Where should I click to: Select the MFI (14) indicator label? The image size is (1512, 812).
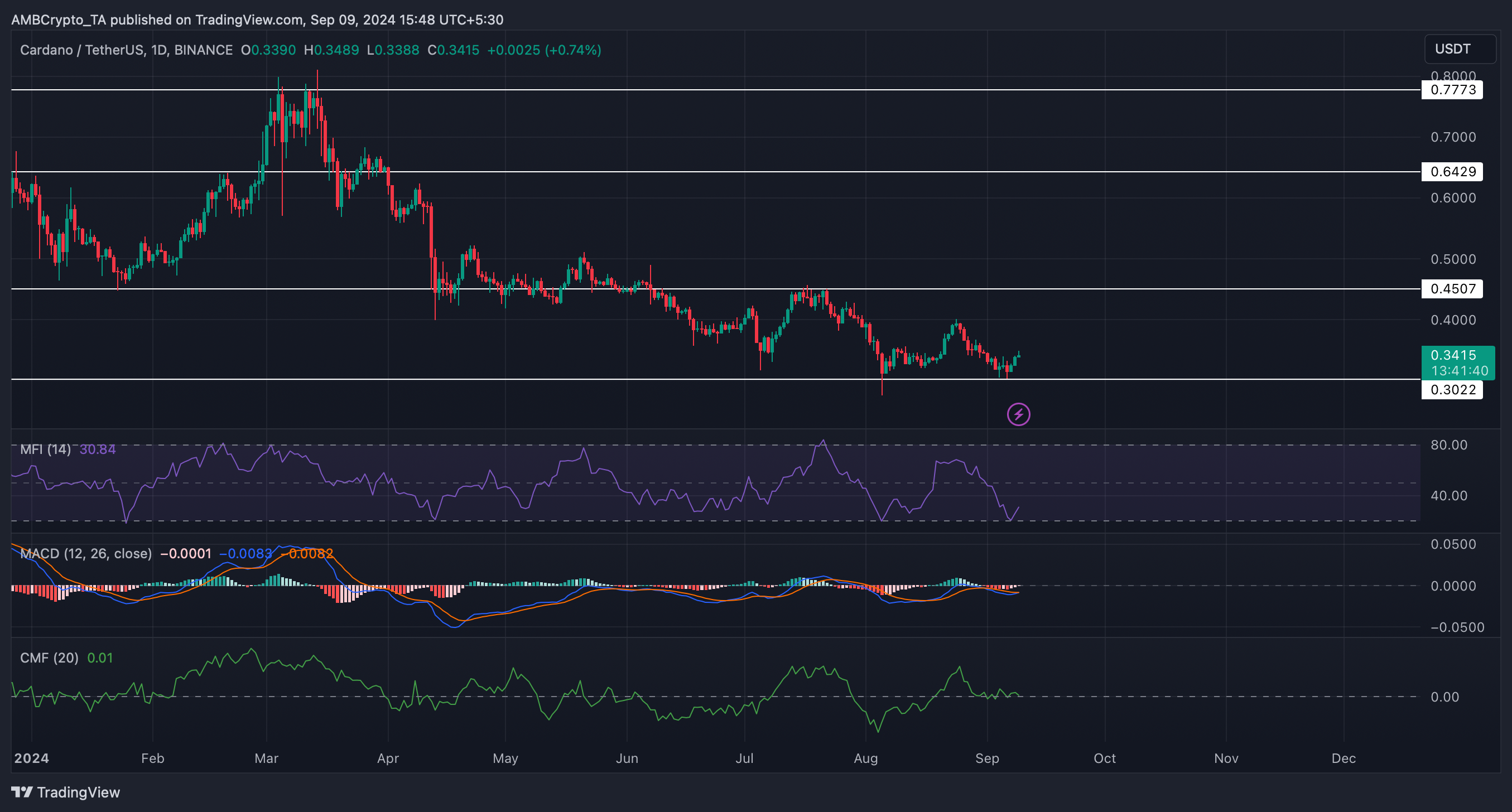pyautogui.click(x=45, y=449)
